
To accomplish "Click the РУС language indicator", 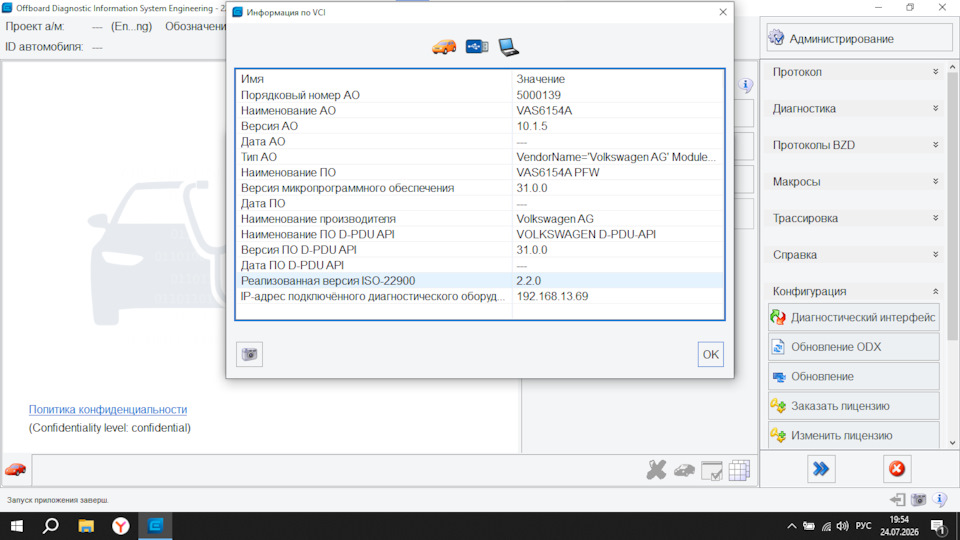I will (x=863, y=526).
